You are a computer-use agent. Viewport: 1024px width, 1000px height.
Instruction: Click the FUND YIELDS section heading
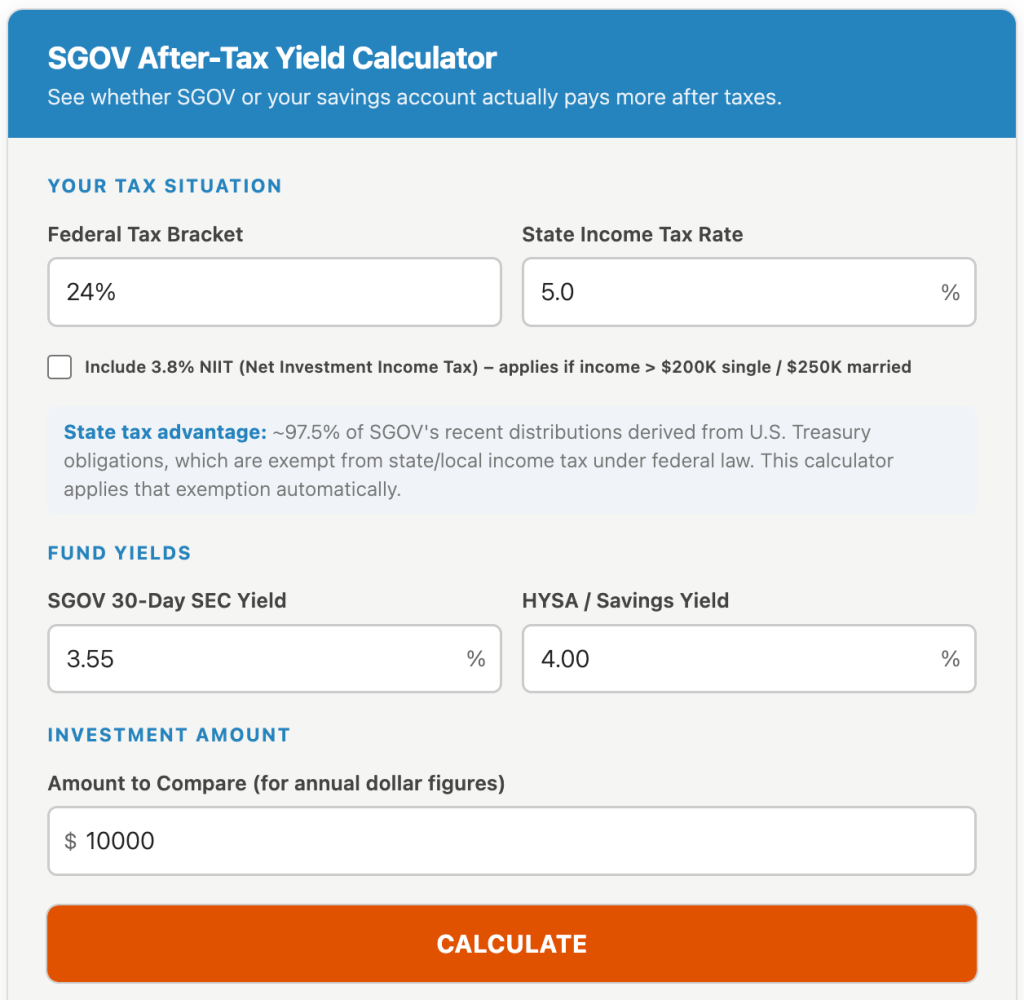[x=119, y=553]
